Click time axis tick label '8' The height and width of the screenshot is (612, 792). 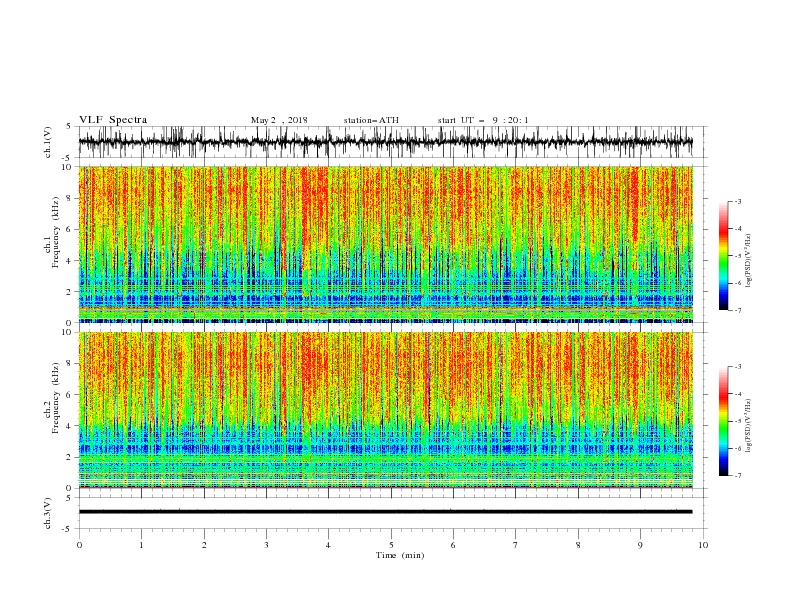tap(578, 545)
